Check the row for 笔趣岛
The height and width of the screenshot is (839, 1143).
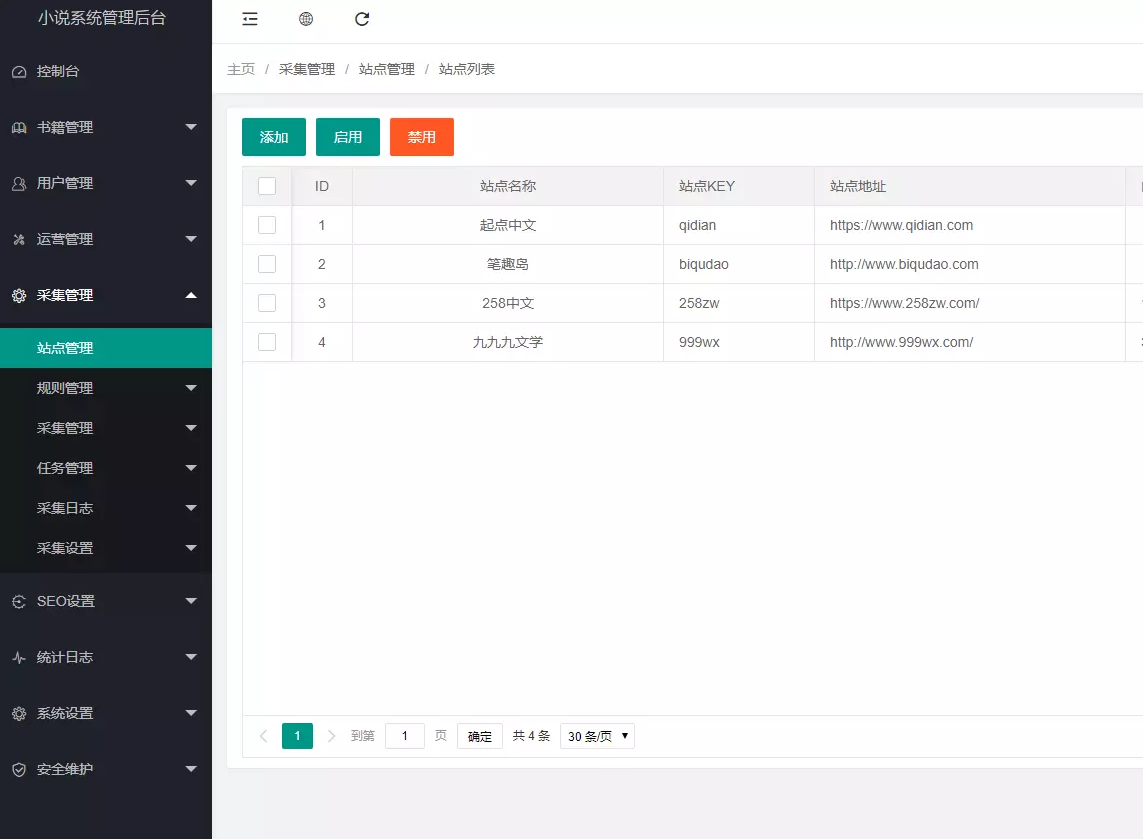pos(267,264)
